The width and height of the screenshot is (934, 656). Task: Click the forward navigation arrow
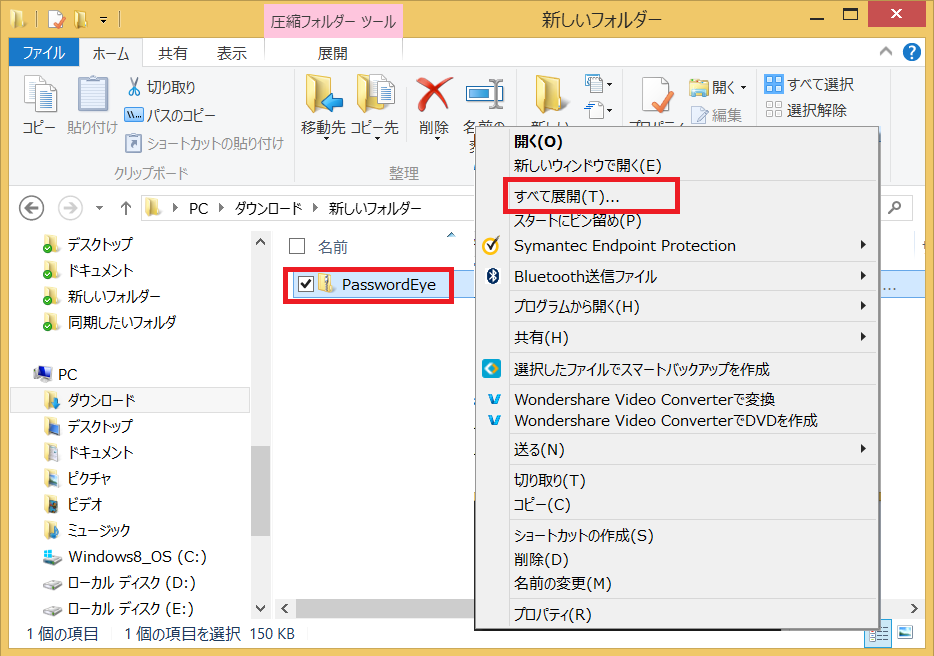point(70,208)
